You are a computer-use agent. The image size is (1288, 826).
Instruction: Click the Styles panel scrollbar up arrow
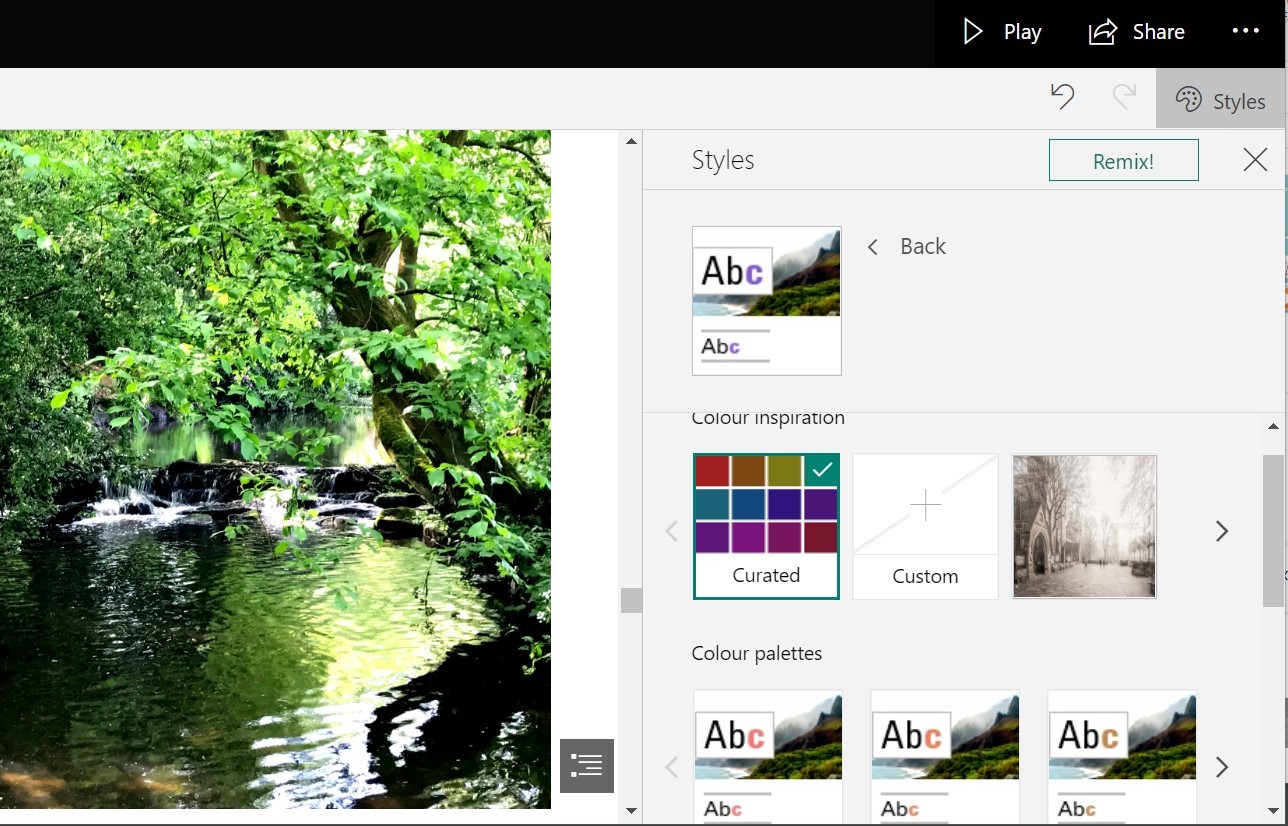(1273, 427)
